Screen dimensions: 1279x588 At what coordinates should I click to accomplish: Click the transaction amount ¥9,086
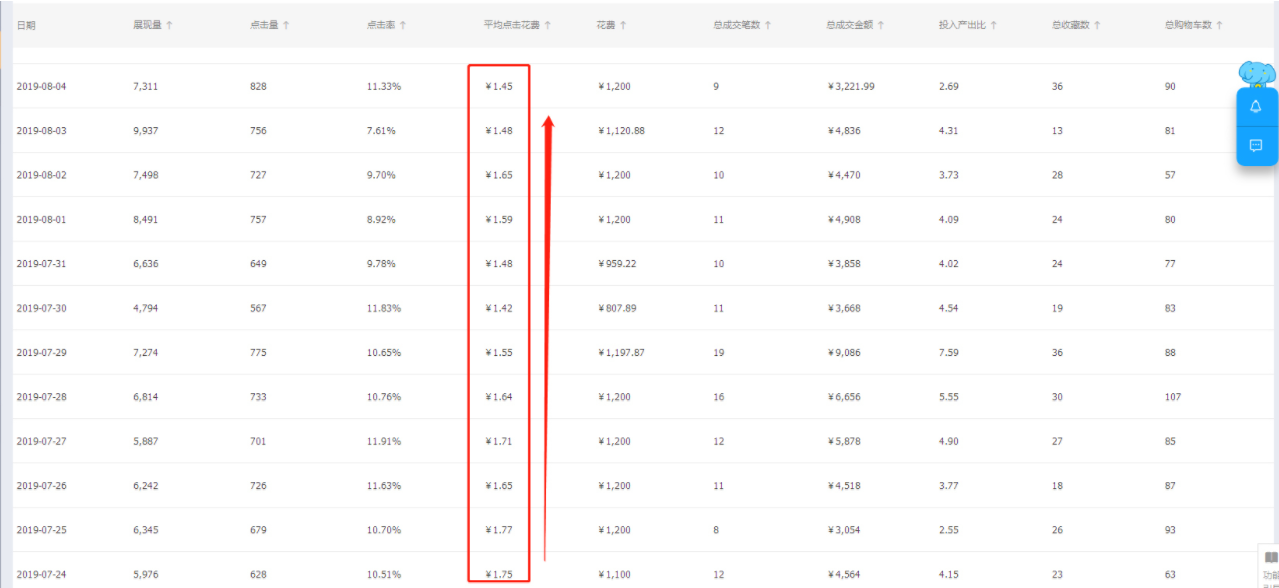(844, 353)
